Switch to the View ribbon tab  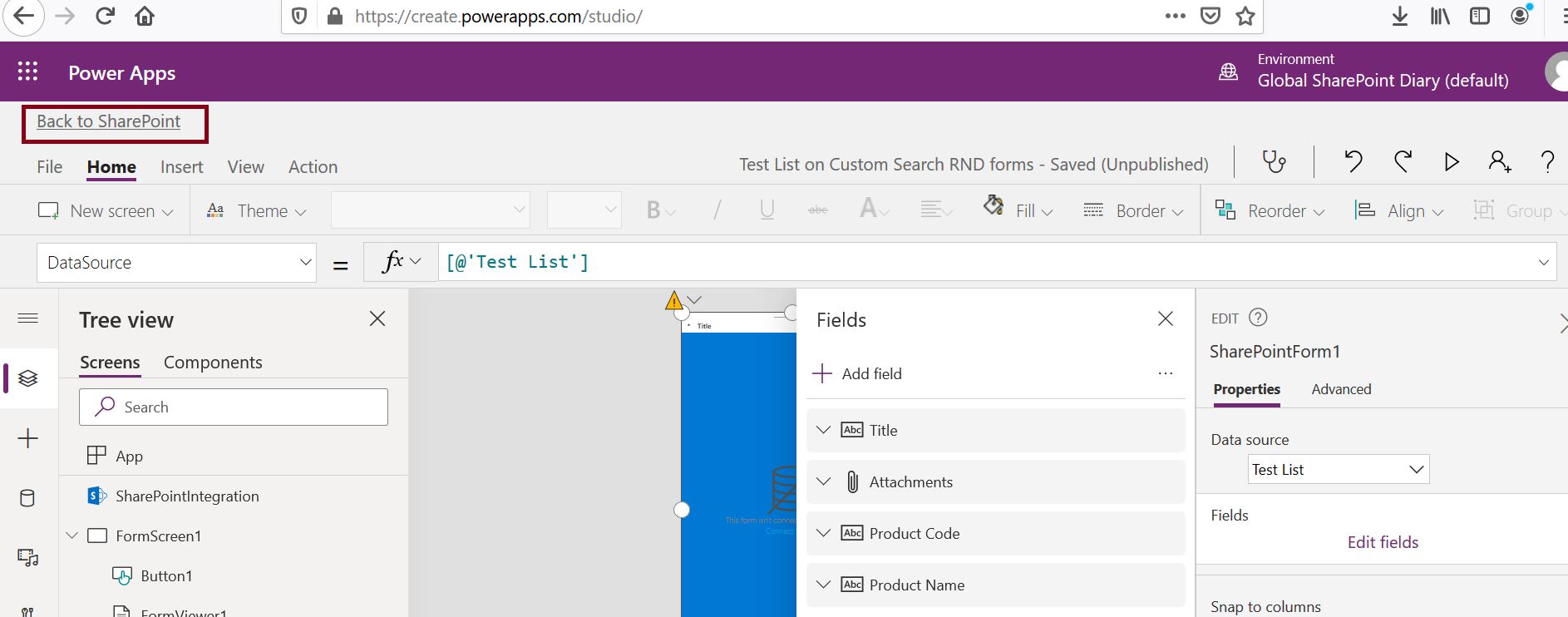coord(246,166)
